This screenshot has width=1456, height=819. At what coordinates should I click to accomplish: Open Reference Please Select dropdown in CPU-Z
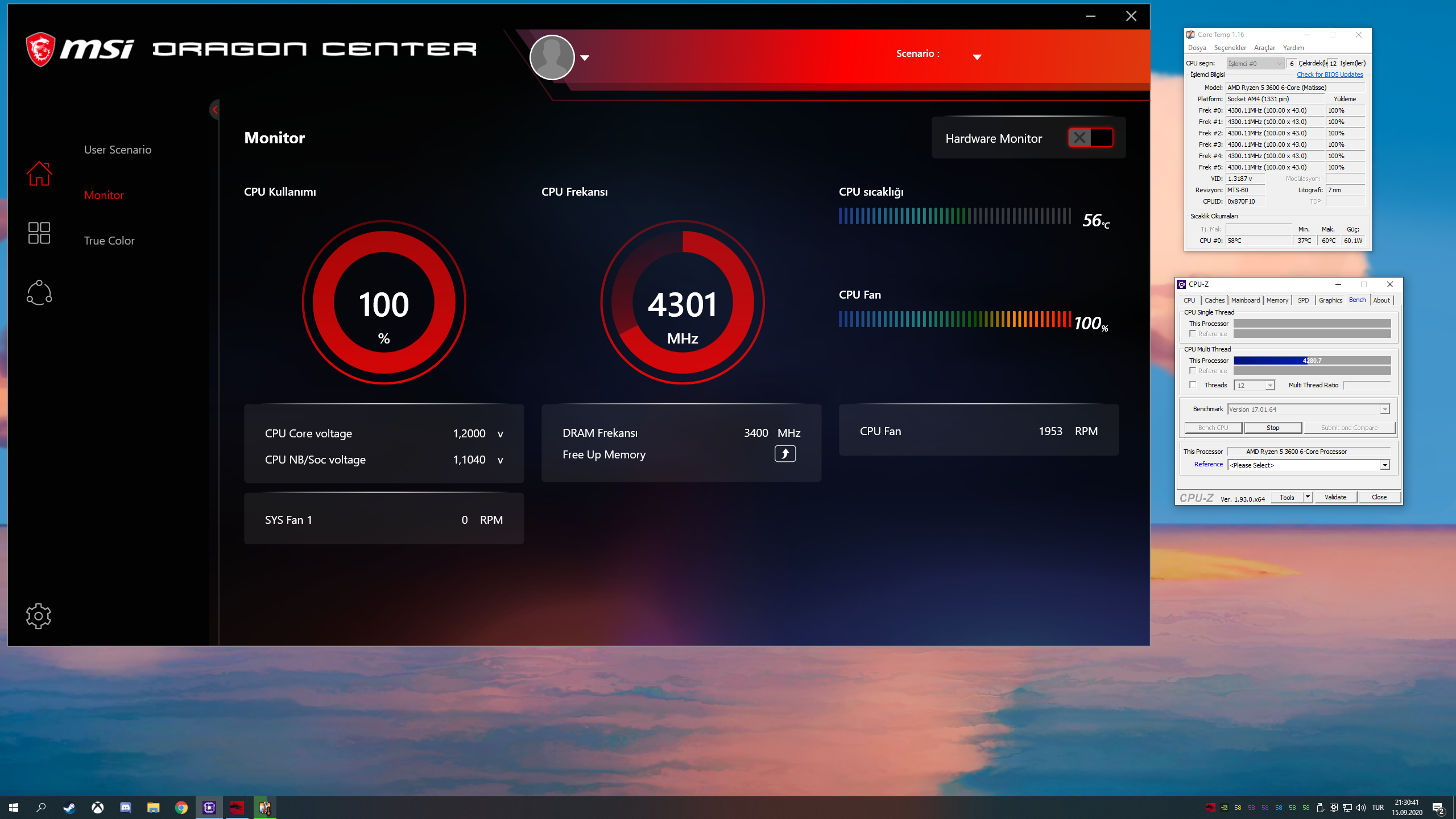(x=1309, y=465)
